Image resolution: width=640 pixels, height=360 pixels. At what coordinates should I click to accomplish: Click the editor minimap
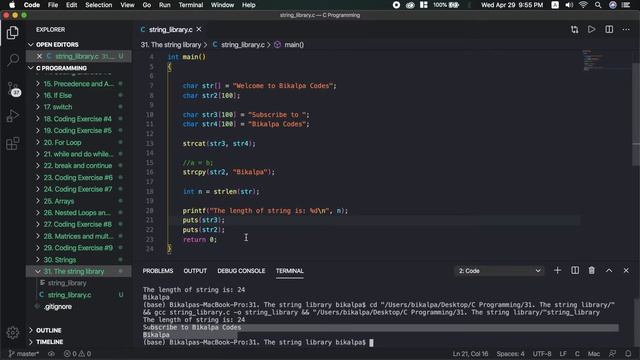pos(593,60)
